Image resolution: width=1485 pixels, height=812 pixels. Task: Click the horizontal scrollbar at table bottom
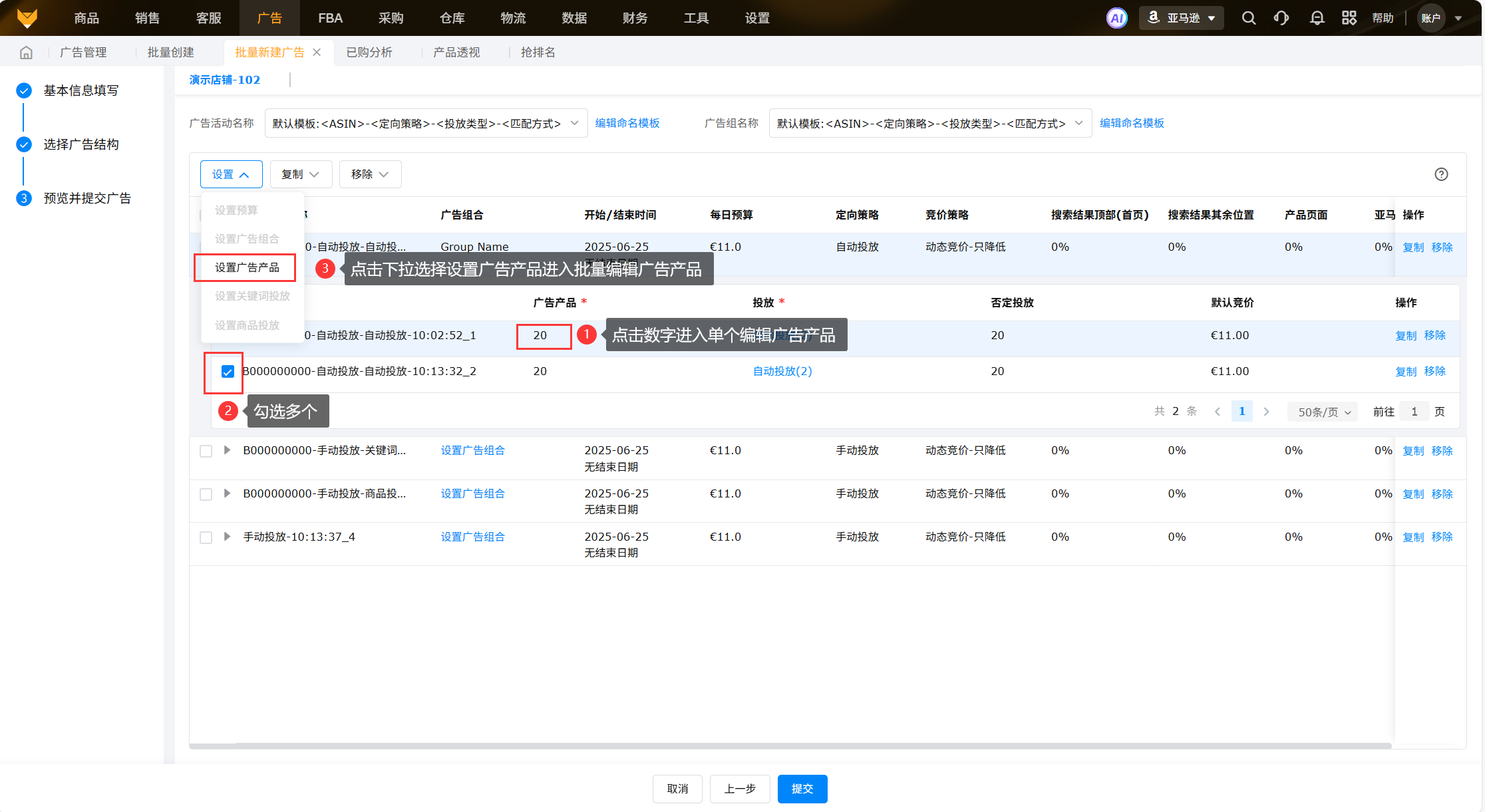[x=790, y=746]
